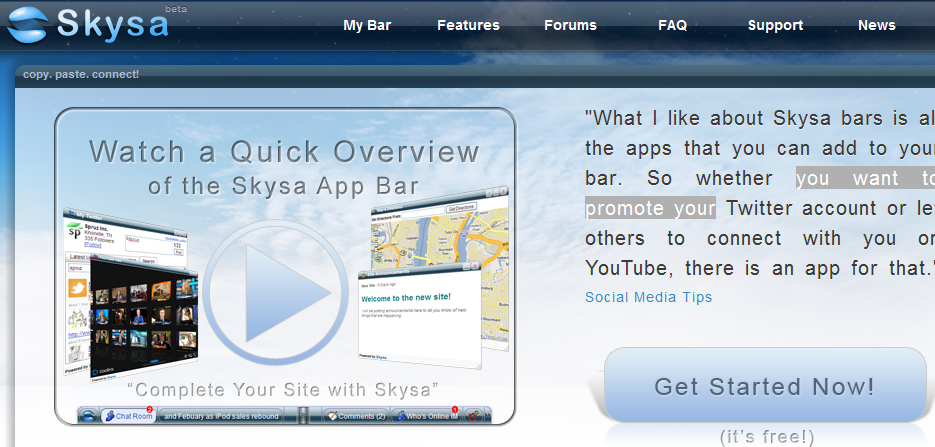Click the orange Twitter bird icon

[x=78, y=288]
